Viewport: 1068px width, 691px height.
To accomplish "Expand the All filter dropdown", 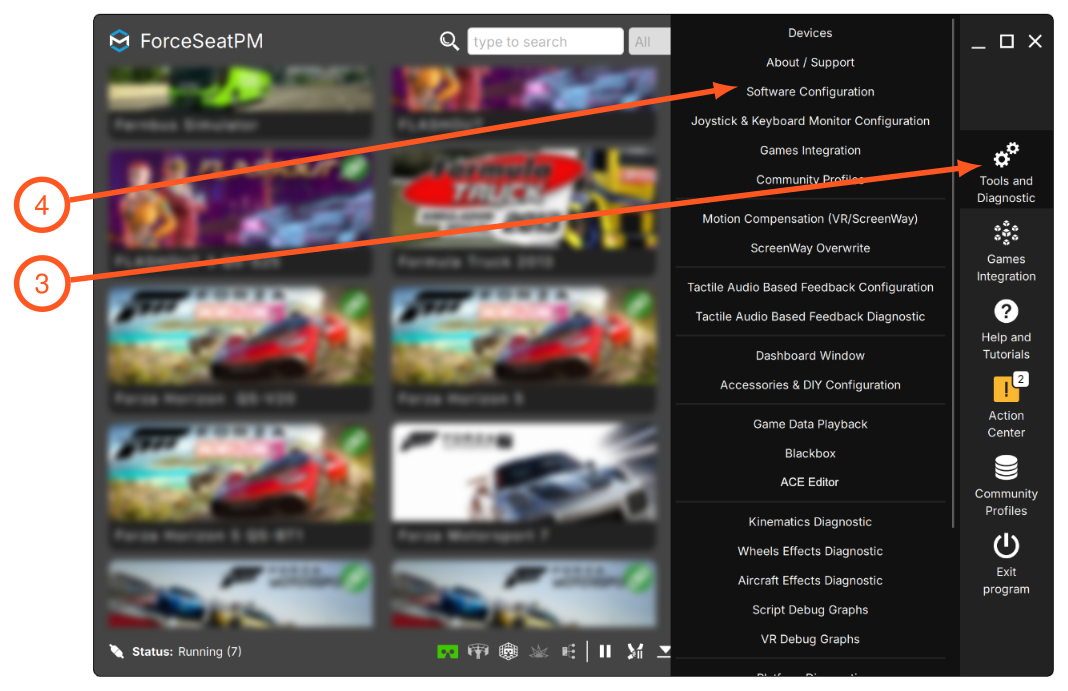I will (649, 42).
